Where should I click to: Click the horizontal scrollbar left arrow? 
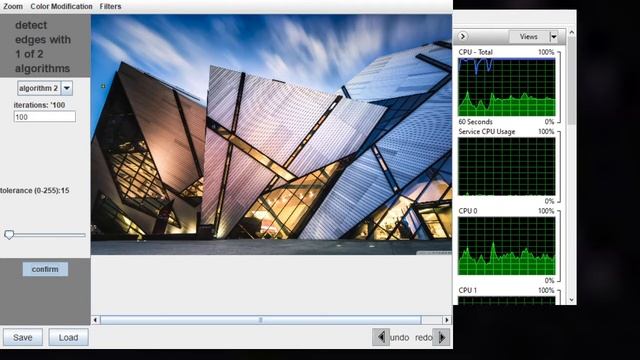click(x=95, y=320)
